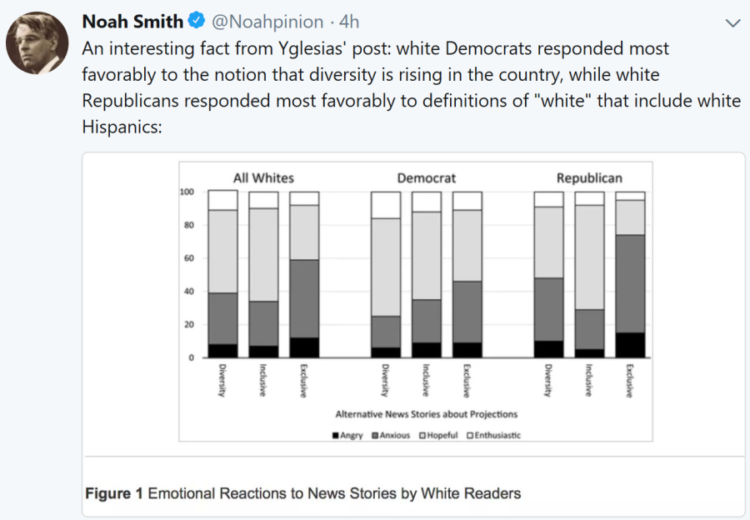Image resolution: width=750 pixels, height=520 pixels.
Task: Click the Republican chart heading
Action: 589,178
